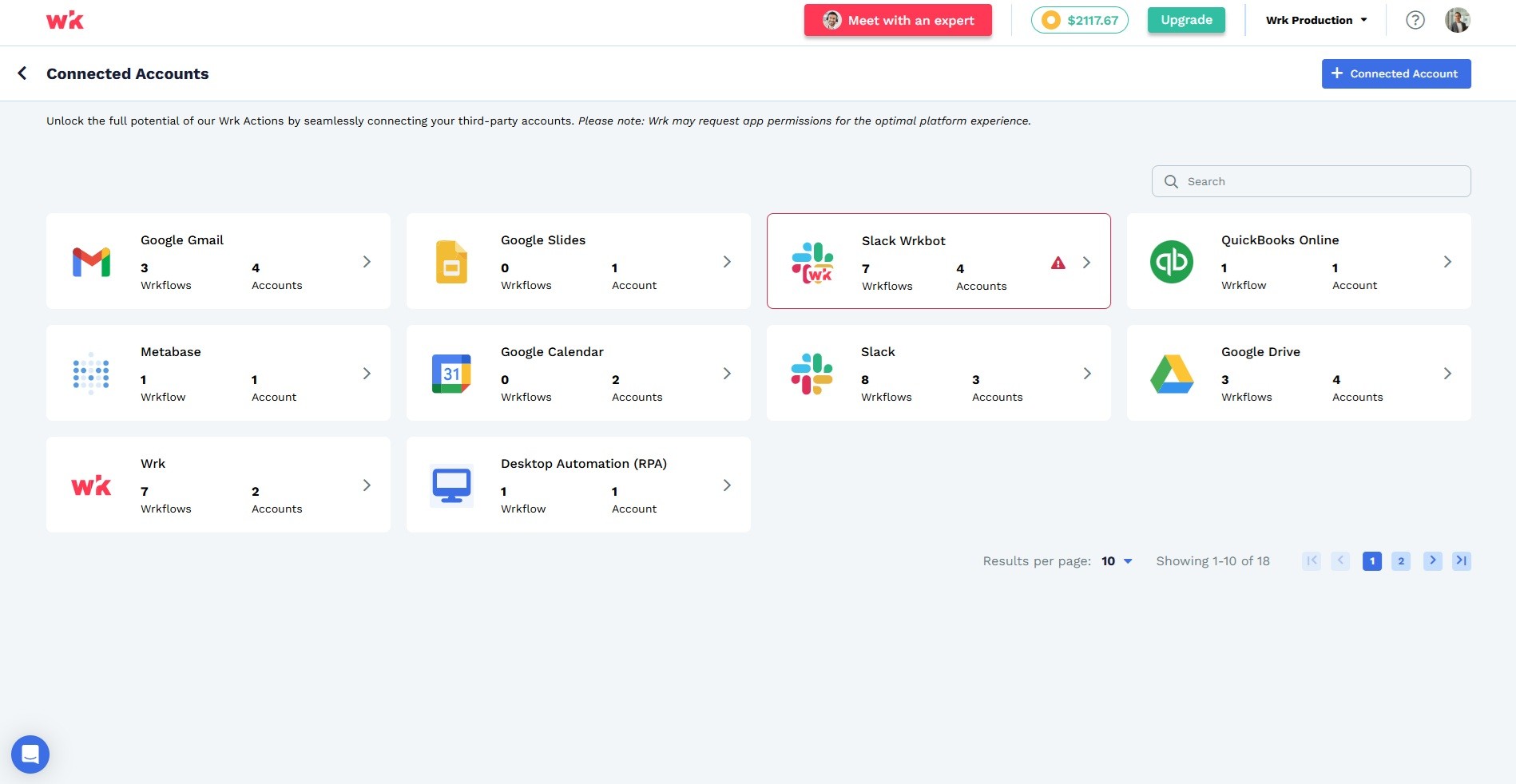Click the Google Gmail title
The width and height of the screenshot is (1516, 784).
182,240
